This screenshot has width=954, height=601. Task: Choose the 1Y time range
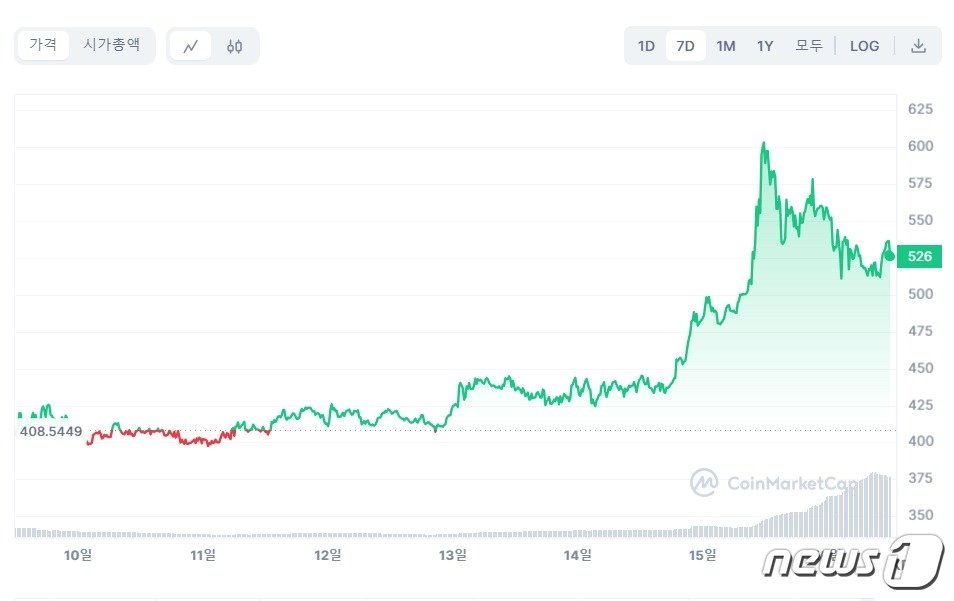pos(765,46)
